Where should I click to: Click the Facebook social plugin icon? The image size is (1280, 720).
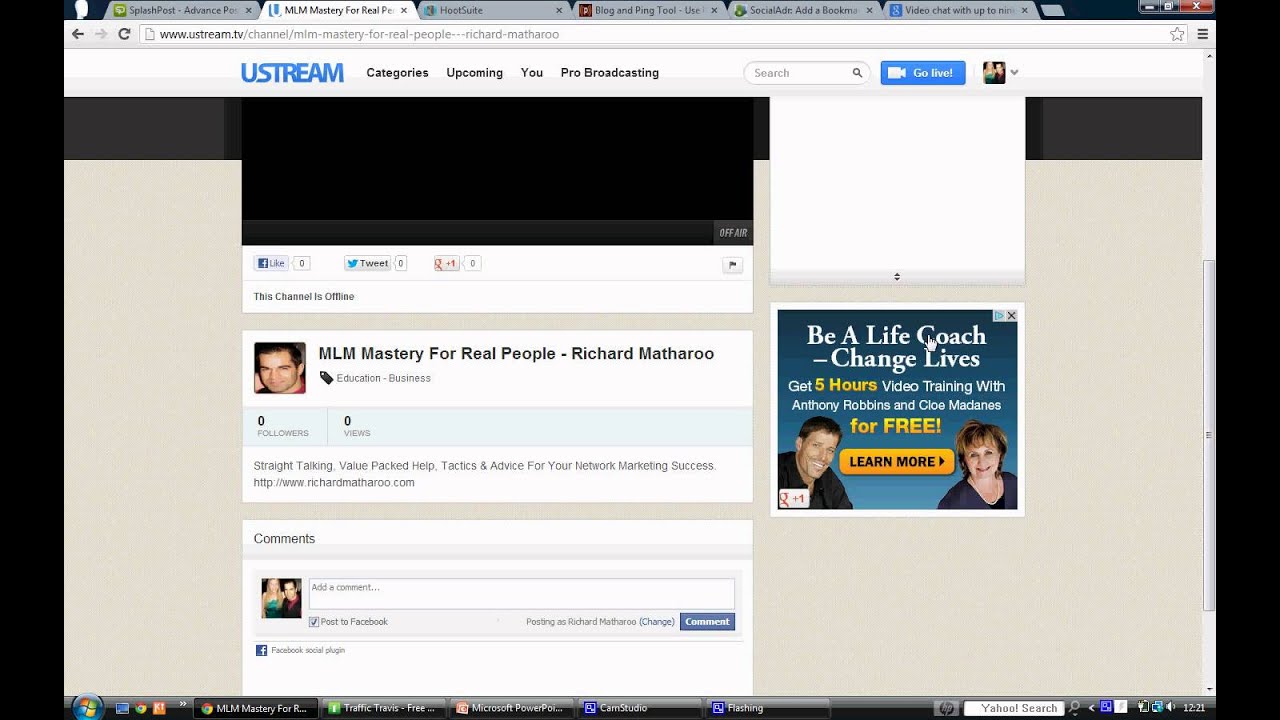click(261, 650)
